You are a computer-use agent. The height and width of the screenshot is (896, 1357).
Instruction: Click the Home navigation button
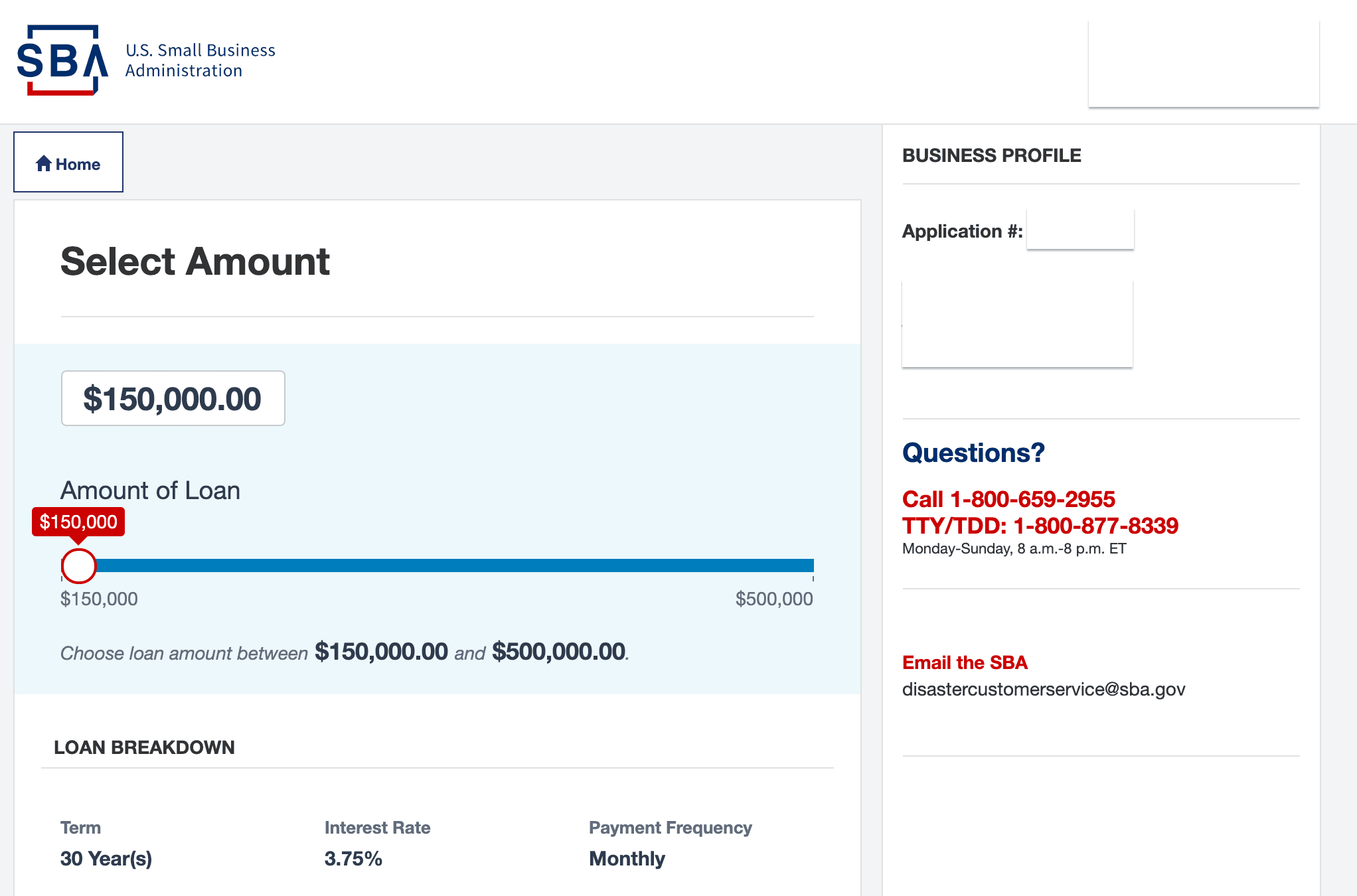[68, 163]
